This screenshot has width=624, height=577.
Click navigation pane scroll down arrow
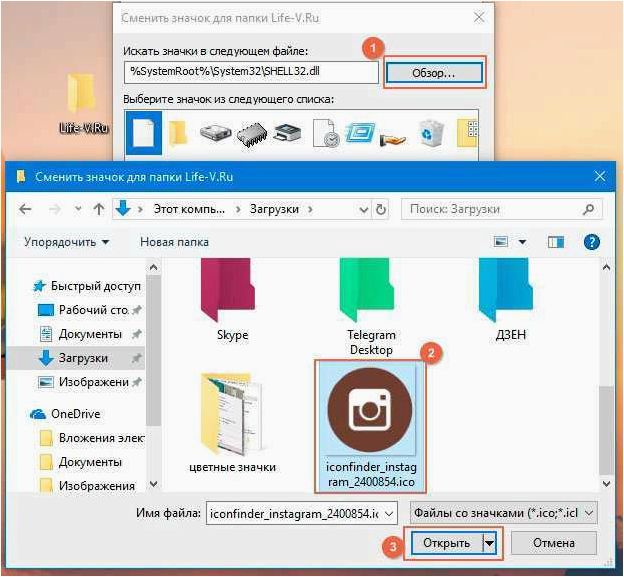coord(153,484)
